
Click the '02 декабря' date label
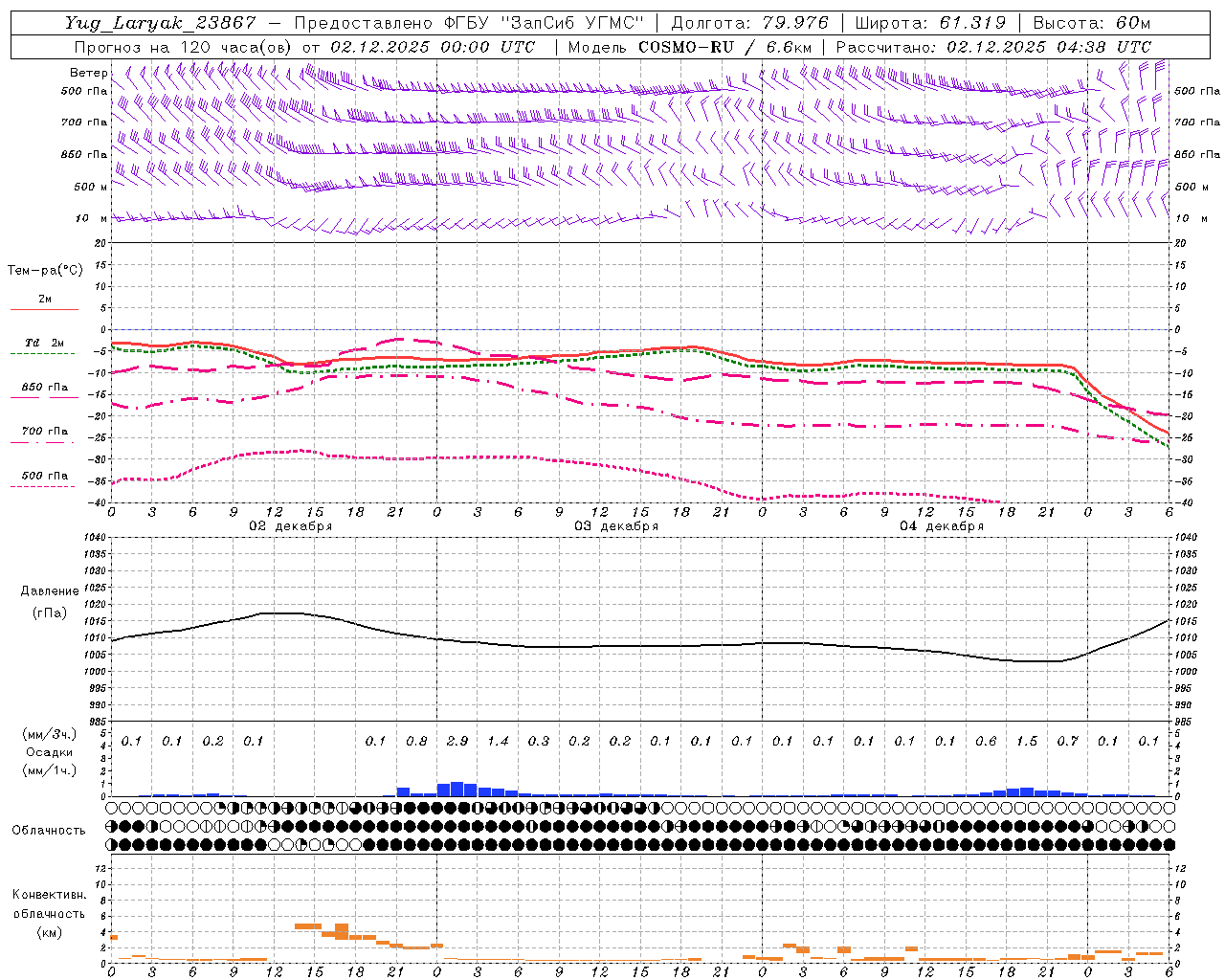(291, 526)
